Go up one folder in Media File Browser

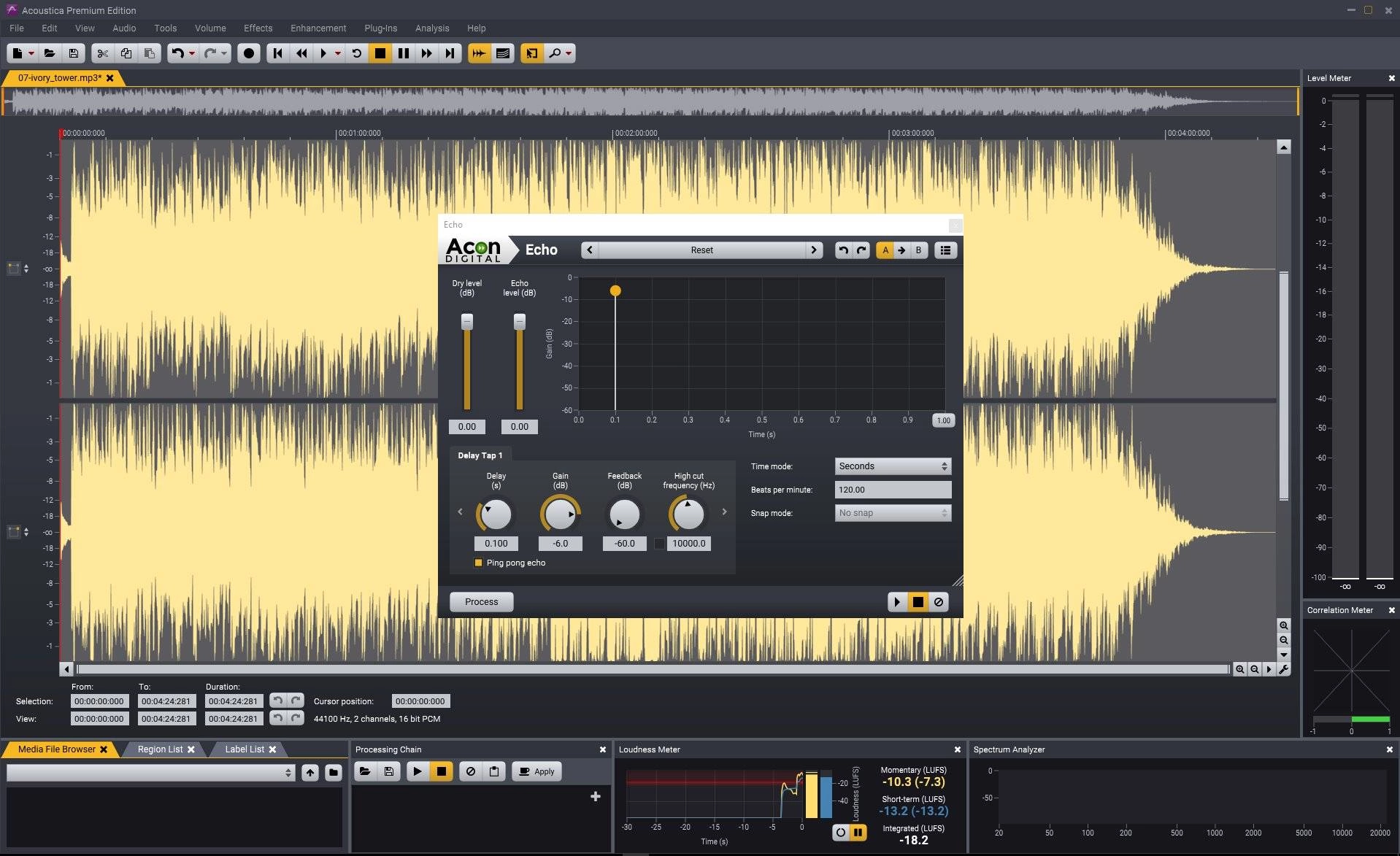pyautogui.click(x=310, y=772)
